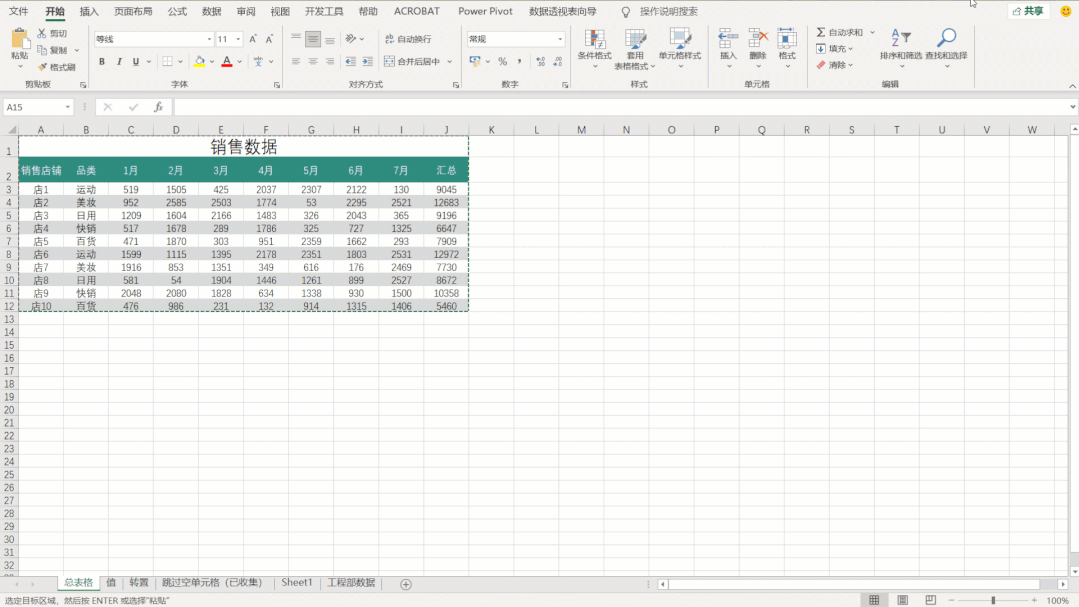Expand the Name Box dropdown arrow
1079x607 pixels.
point(67,107)
